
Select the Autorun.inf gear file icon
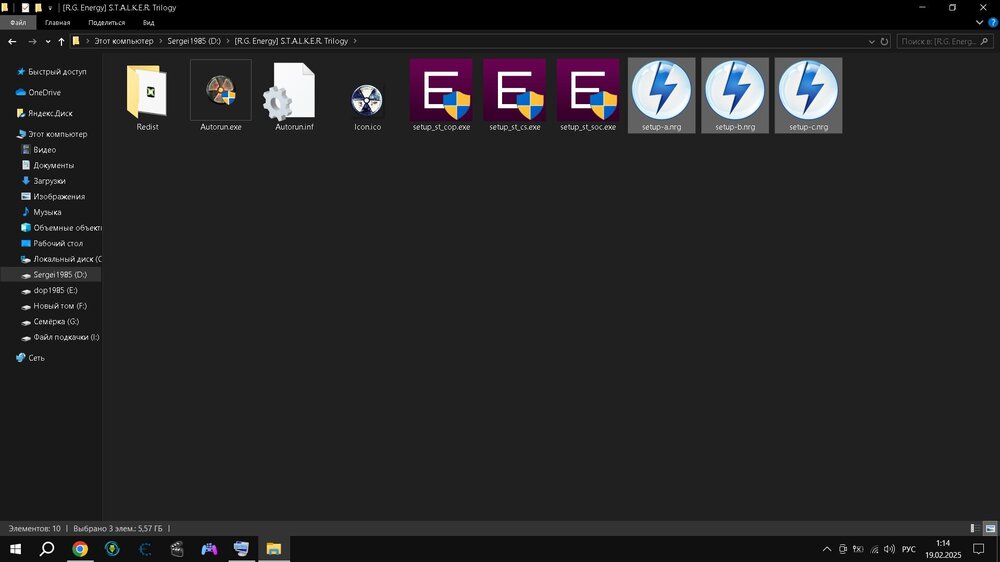coord(289,91)
